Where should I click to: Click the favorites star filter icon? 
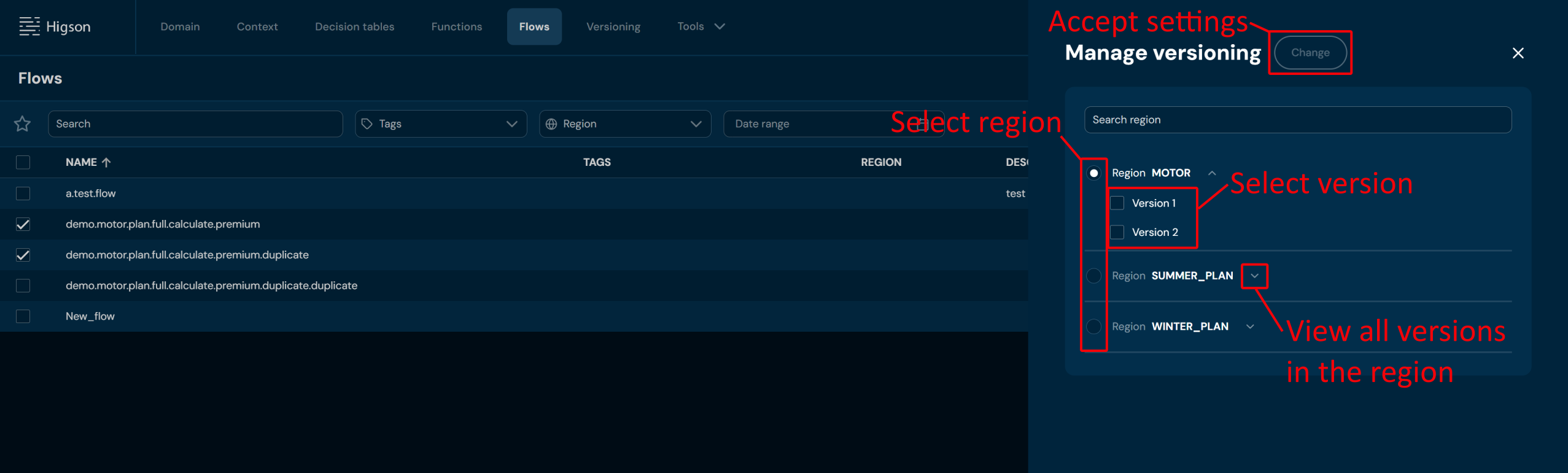[23, 124]
